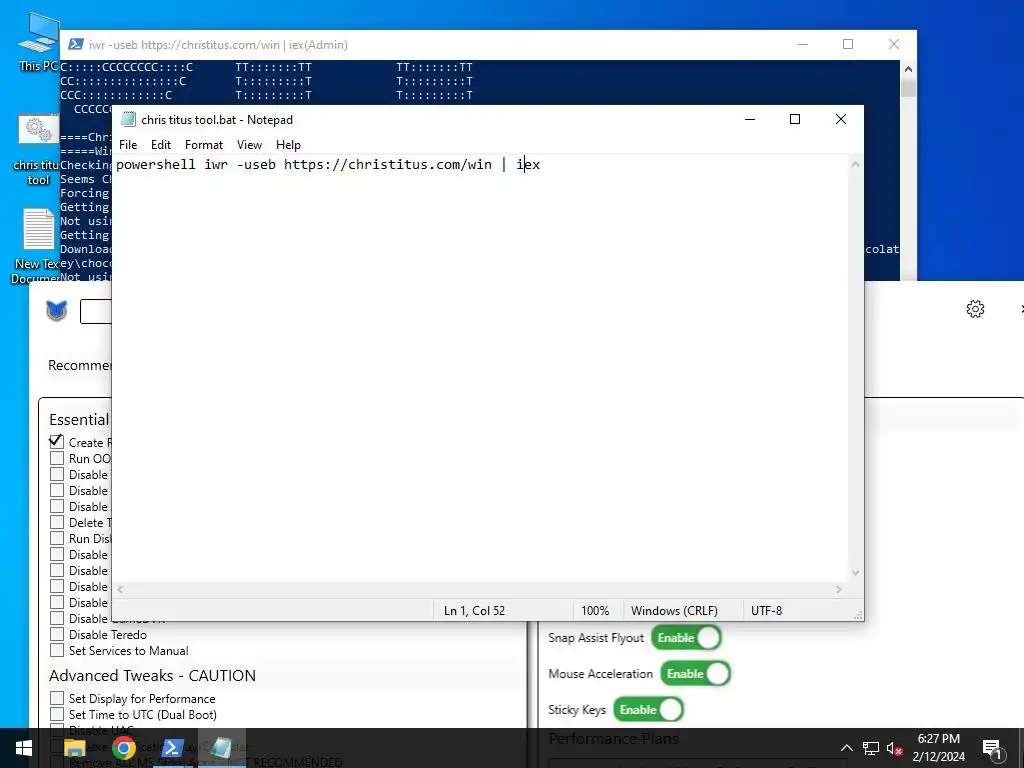Screen dimensions: 1024x768
Task: Switch to PowerShell on the taskbar
Action: [172, 748]
